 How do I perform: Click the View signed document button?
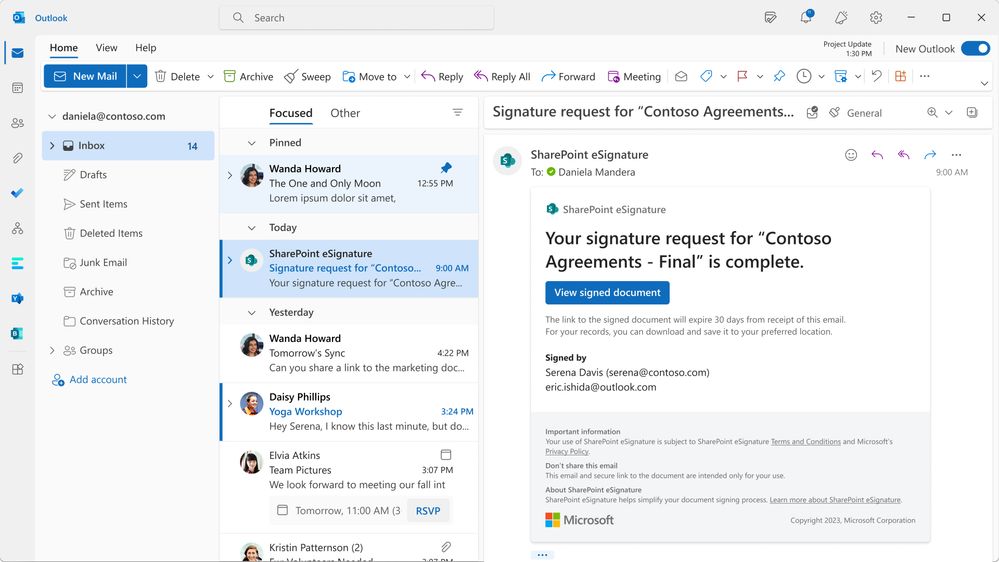[x=607, y=292]
